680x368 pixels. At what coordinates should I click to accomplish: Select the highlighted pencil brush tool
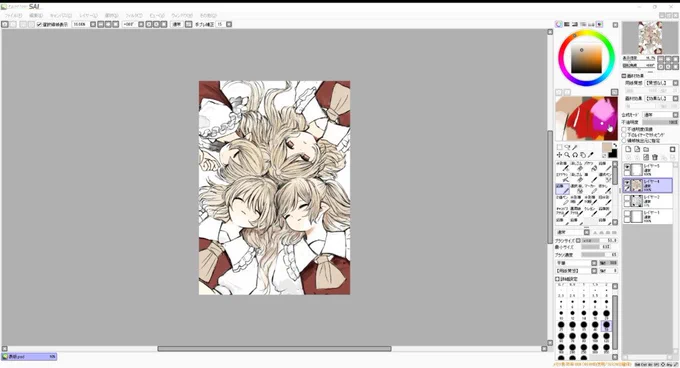click(x=562, y=189)
